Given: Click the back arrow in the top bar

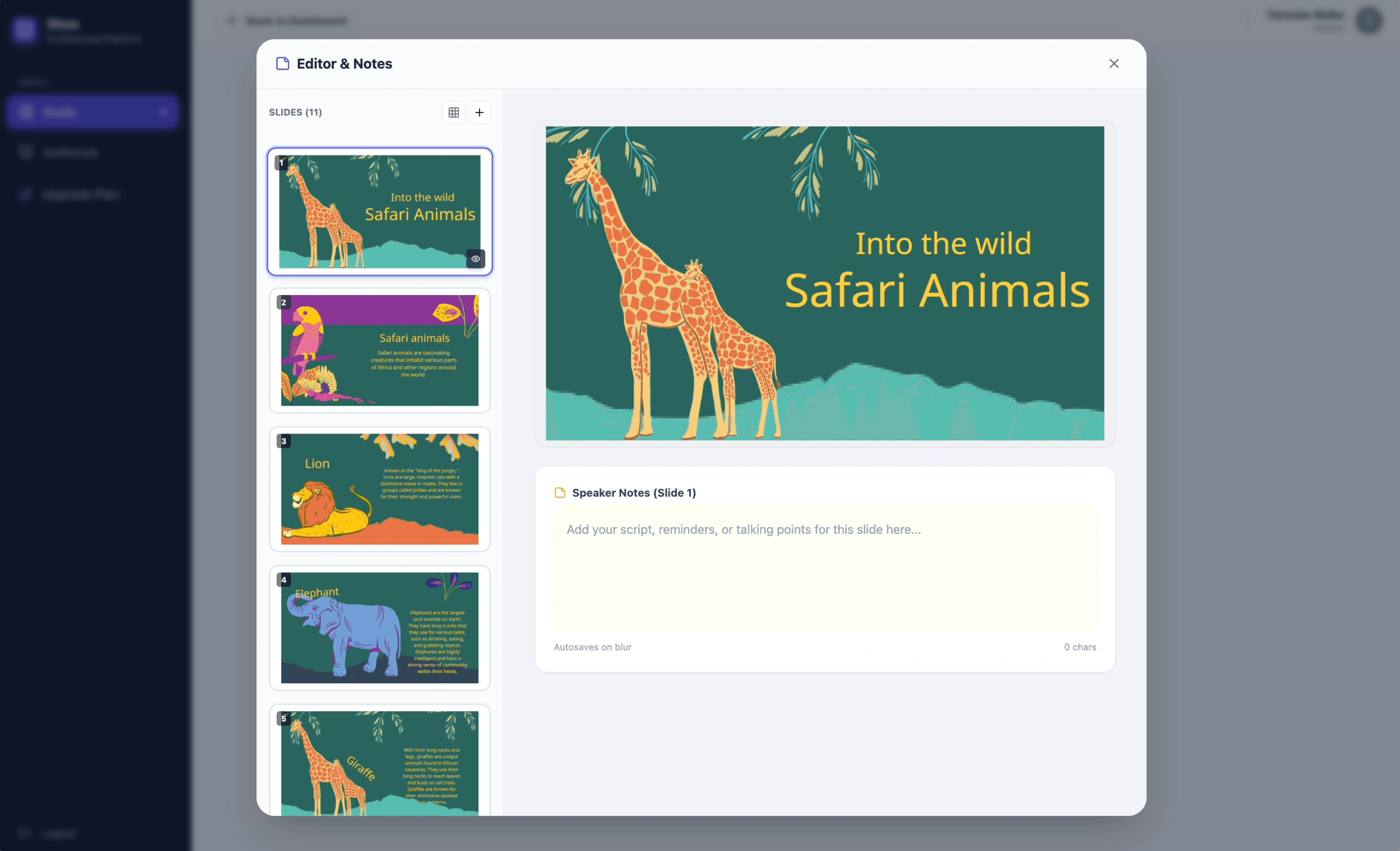Looking at the screenshot, I should (231, 20).
